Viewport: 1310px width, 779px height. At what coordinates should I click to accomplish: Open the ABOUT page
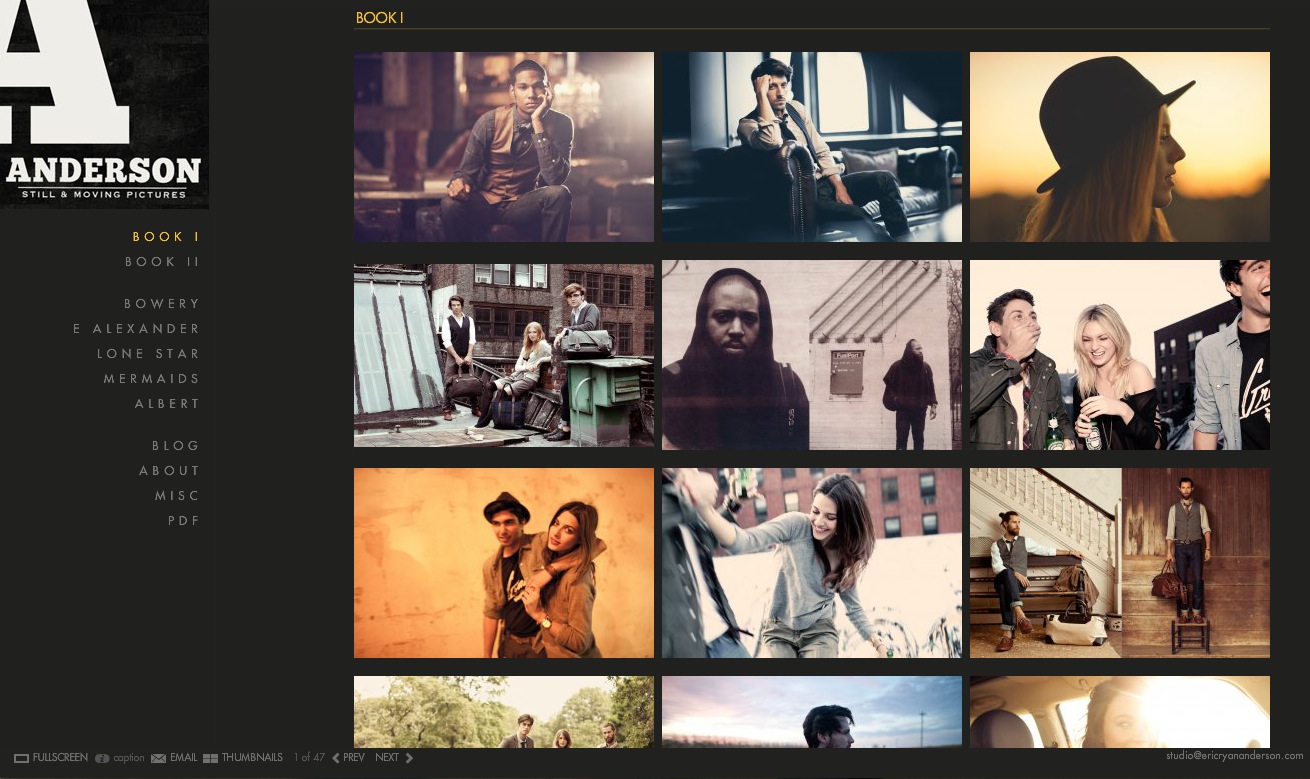click(x=170, y=471)
